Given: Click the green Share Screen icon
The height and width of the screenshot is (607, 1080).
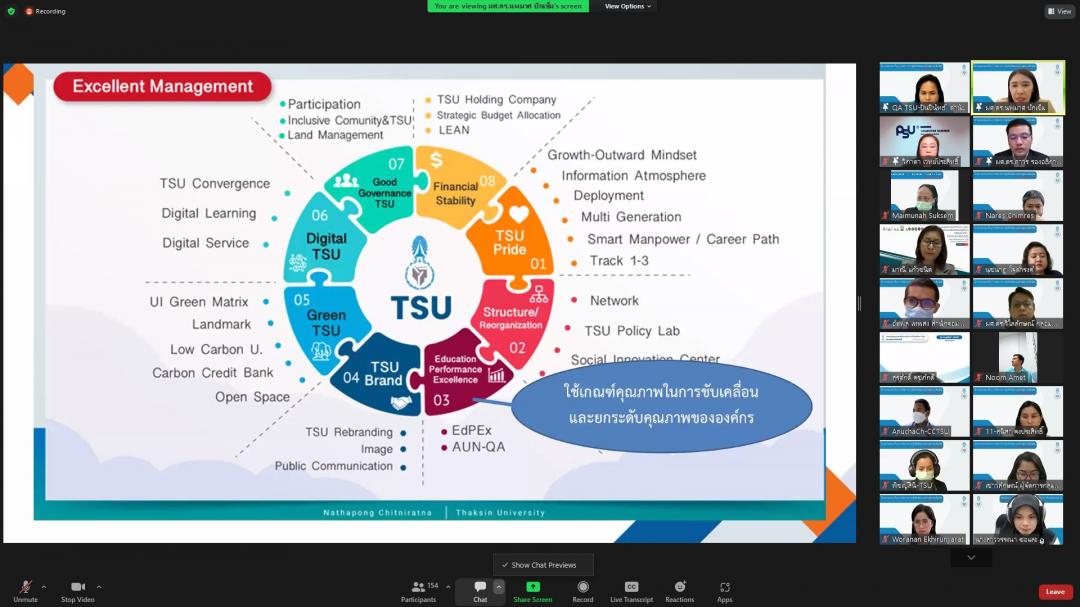Looking at the screenshot, I should 533,587.
